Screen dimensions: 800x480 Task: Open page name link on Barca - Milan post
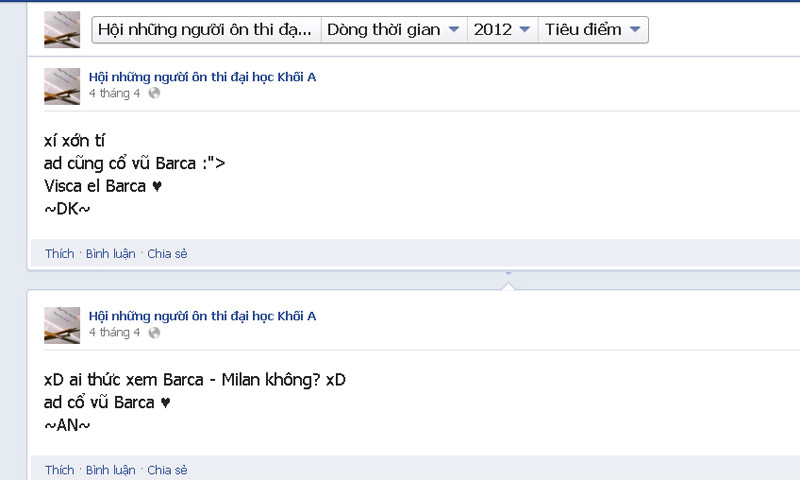[202, 316]
